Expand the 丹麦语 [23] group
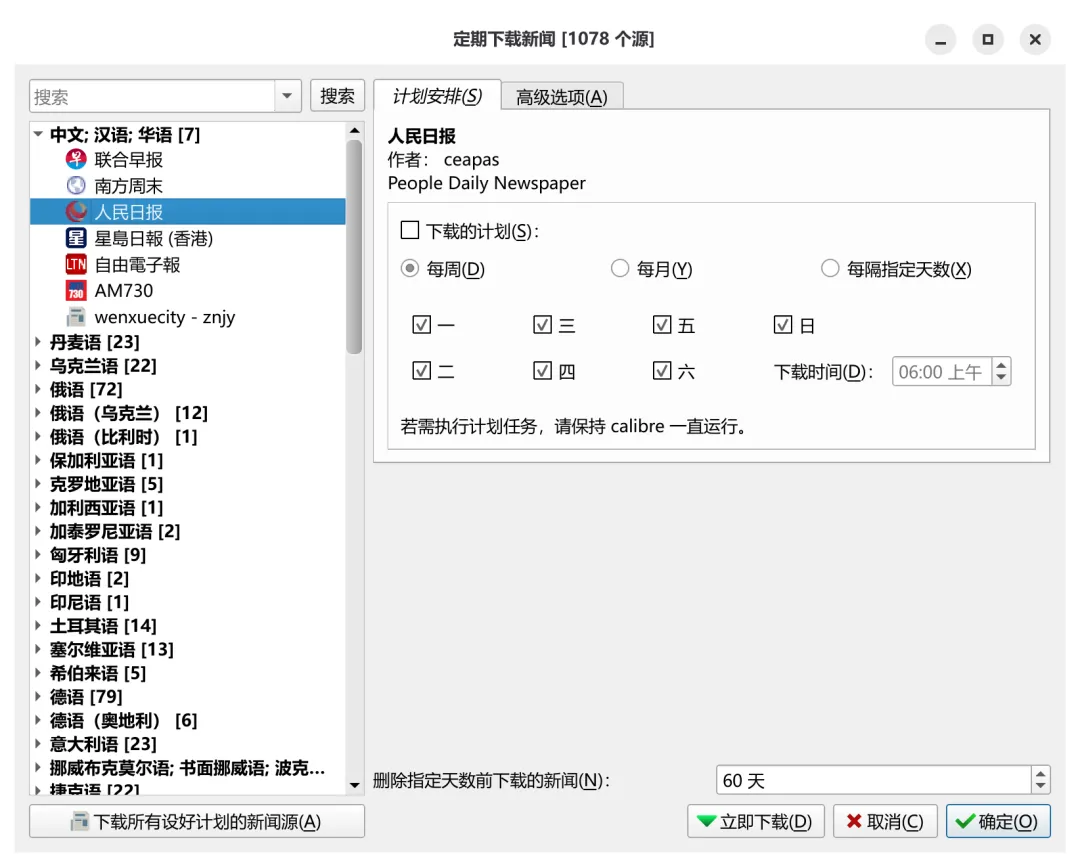Screen dimensions: 1080x867 pyautogui.click(x=39, y=342)
